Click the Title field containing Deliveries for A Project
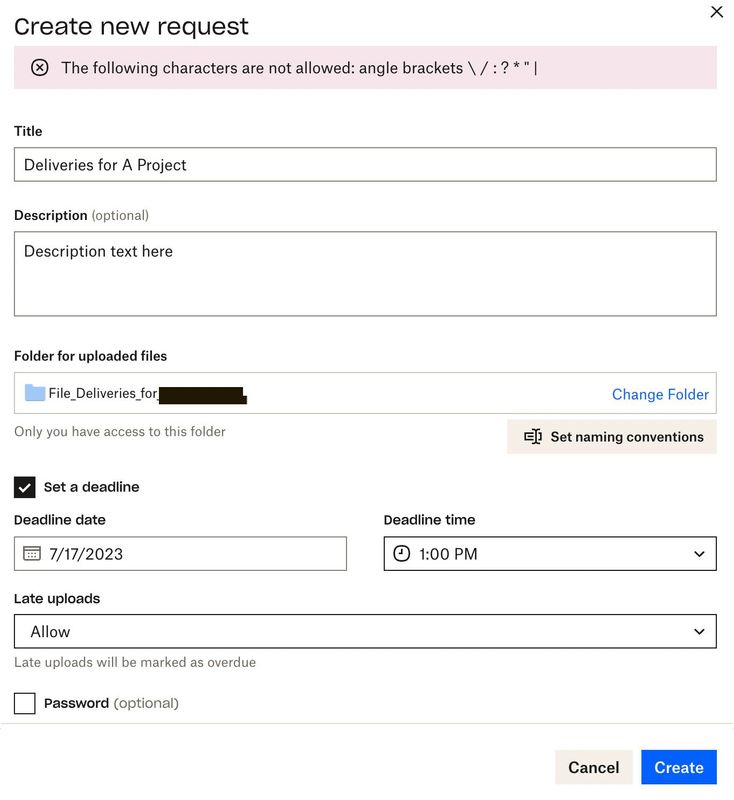 coord(367,164)
